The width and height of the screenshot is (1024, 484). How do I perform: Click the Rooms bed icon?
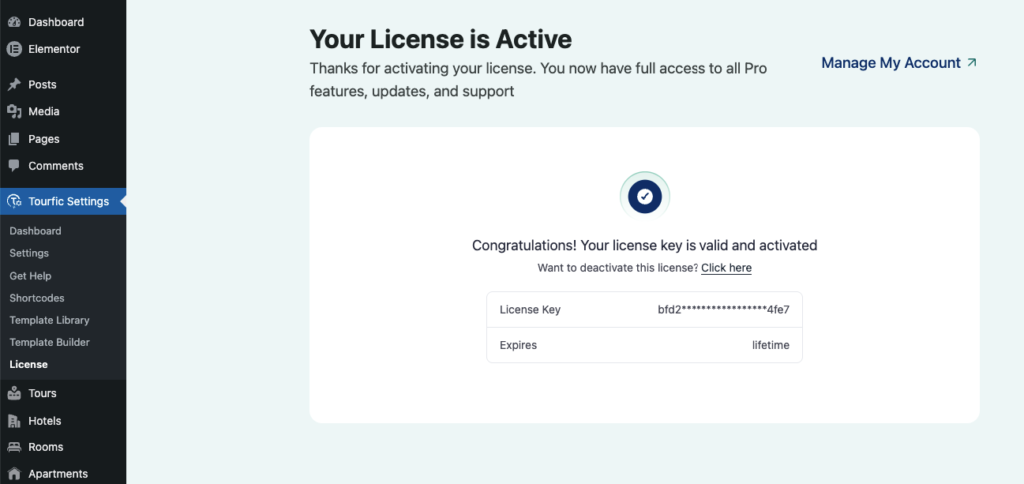(14, 447)
